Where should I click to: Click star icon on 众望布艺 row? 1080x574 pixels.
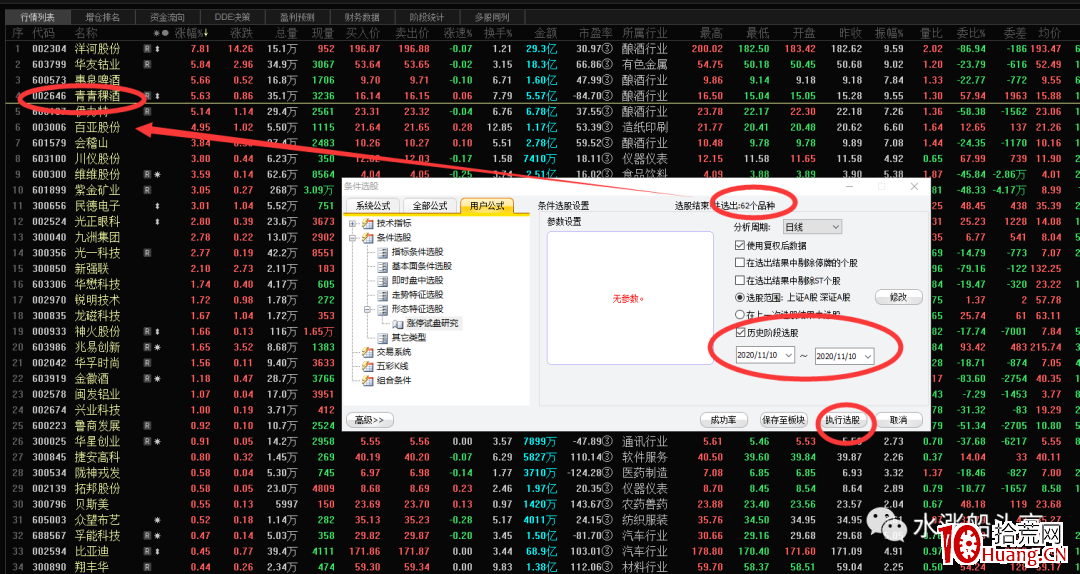158,520
